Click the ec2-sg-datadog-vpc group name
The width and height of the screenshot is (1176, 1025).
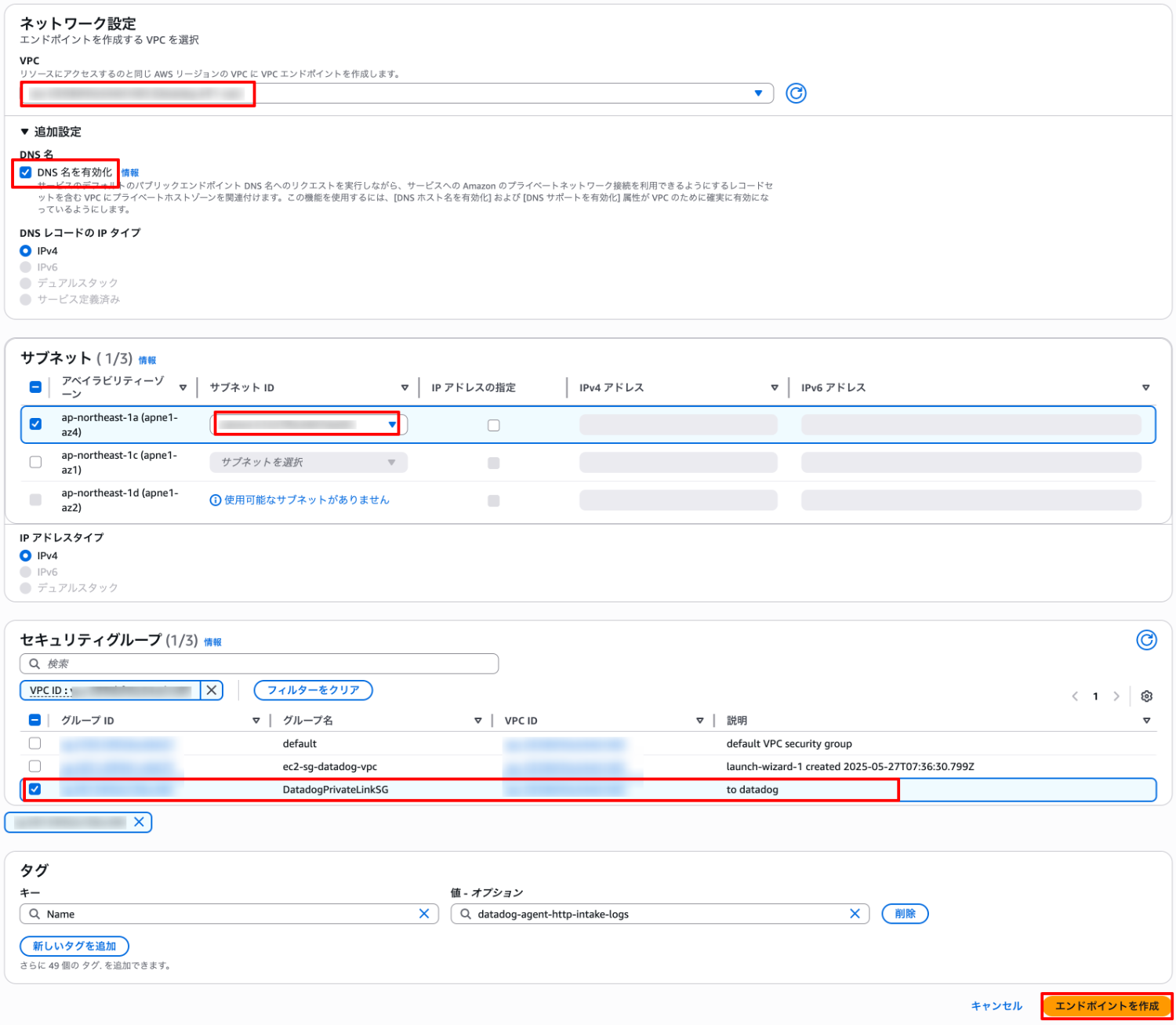click(330, 766)
